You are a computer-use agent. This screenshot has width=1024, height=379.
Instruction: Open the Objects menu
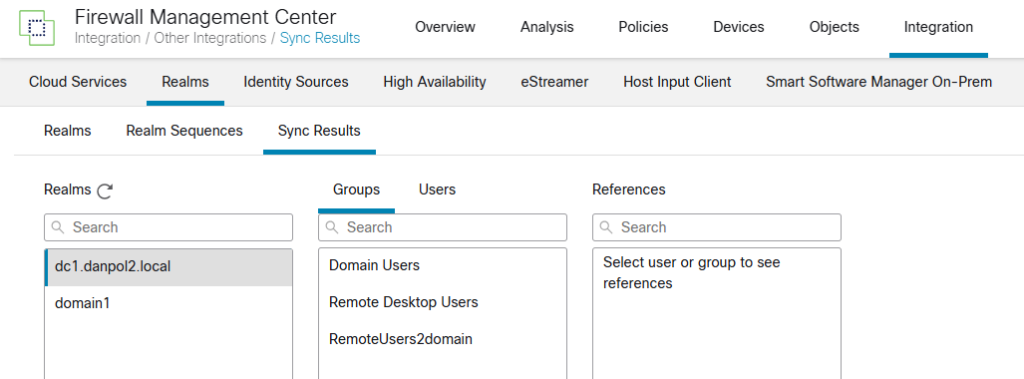[x=834, y=27]
